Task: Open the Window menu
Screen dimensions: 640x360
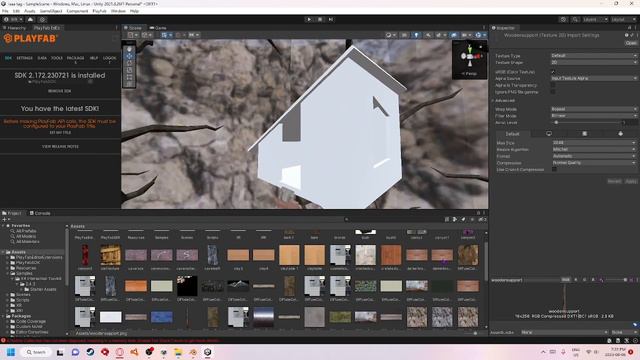Action: 118,11
